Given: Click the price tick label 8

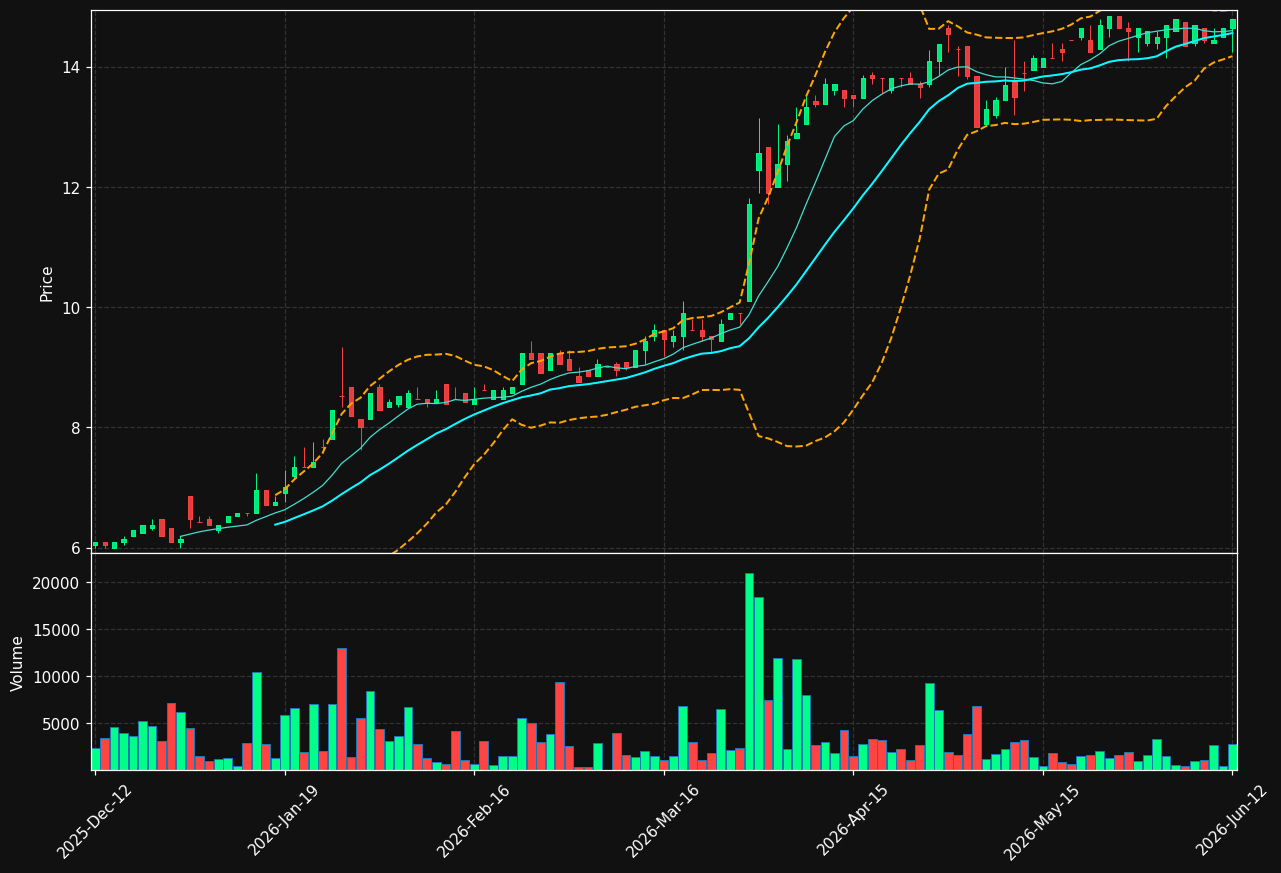Looking at the screenshot, I should (x=77, y=428).
